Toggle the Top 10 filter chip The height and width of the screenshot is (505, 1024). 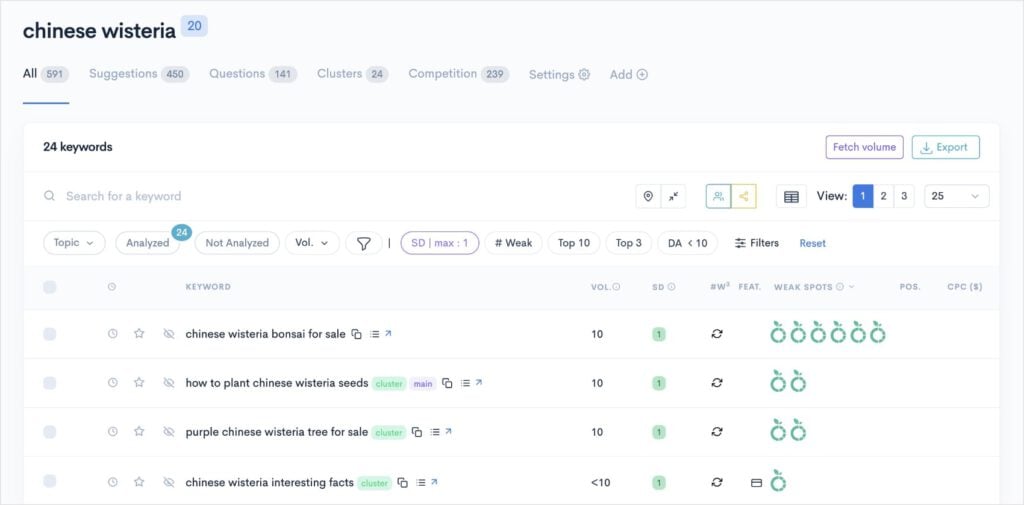573,243
